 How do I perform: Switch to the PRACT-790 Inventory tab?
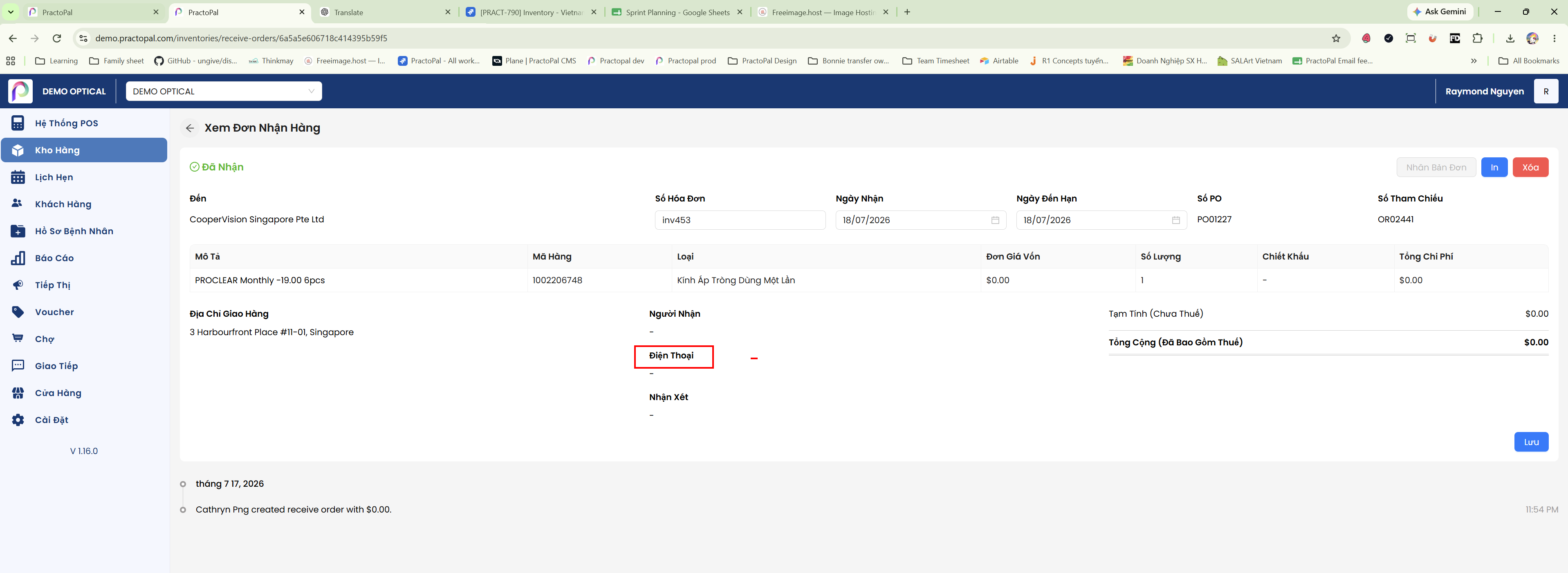point(531,12)
